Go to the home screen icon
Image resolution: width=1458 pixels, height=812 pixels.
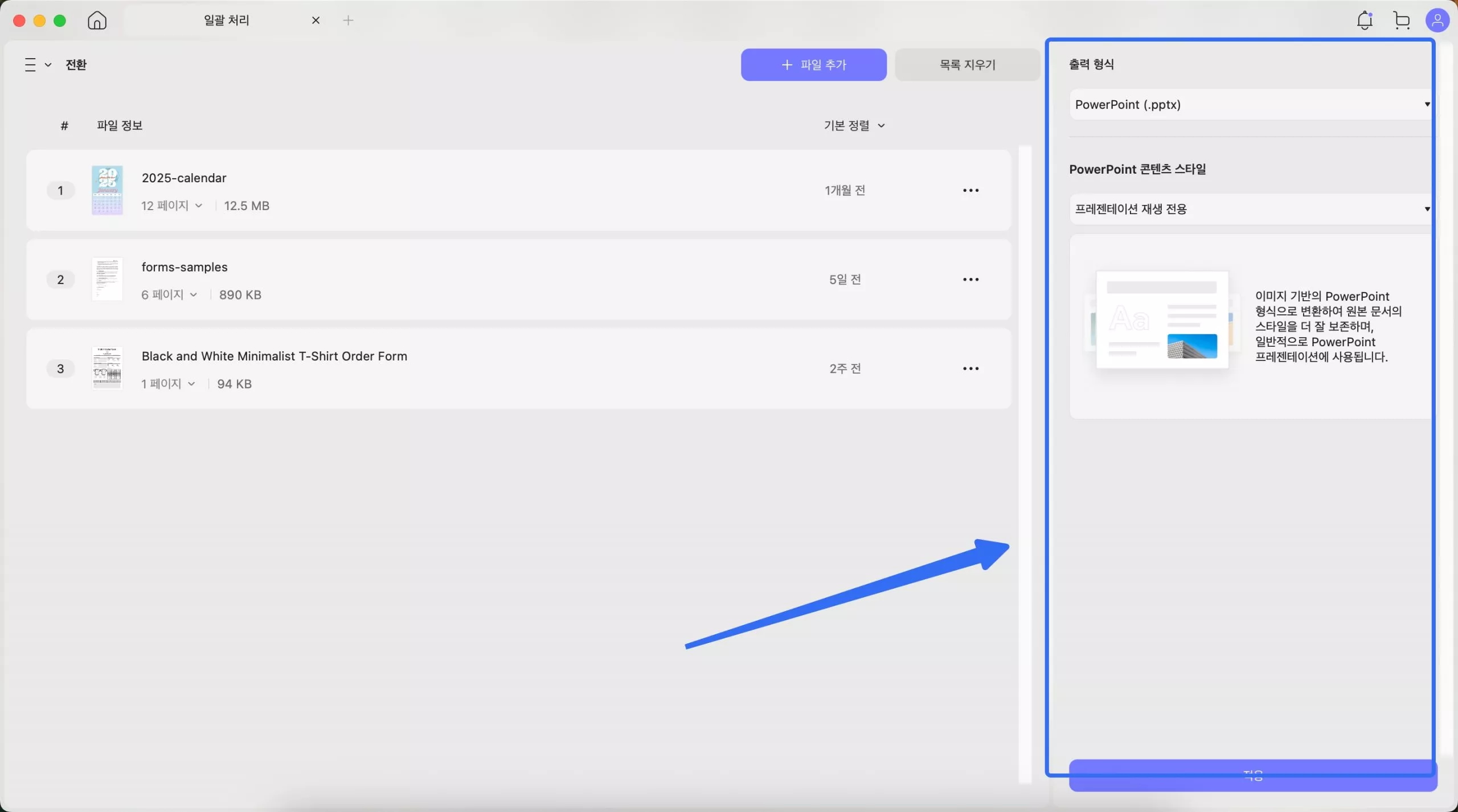[x=97, y=20]
